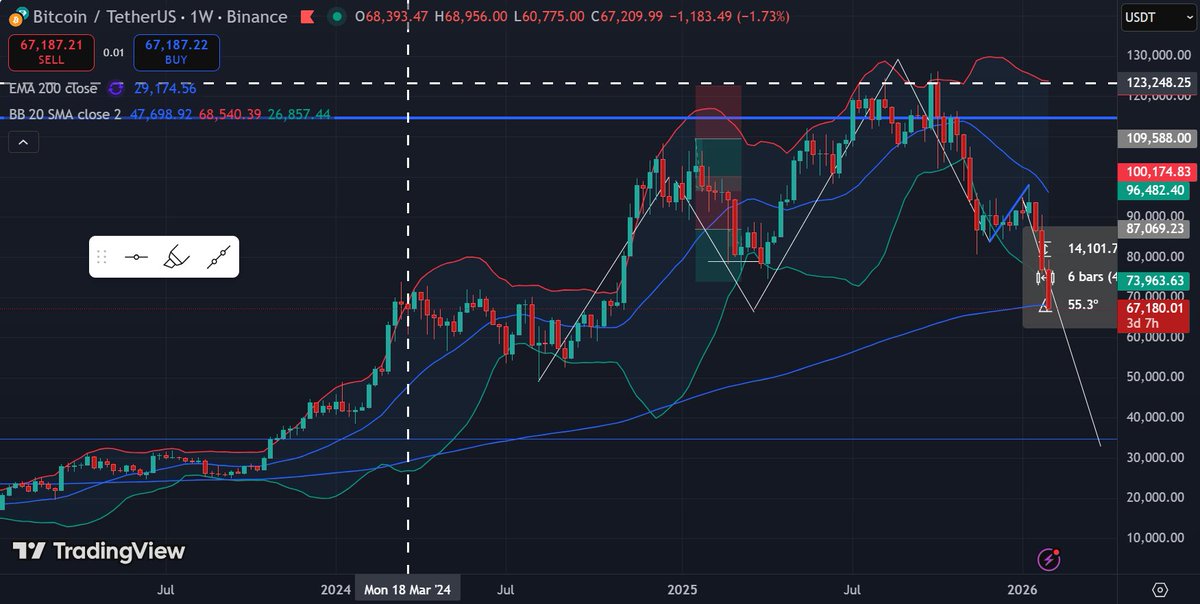1200x604 pixels.
Task: Select the BB 20 SMA close 2 label
Action: 64,115
